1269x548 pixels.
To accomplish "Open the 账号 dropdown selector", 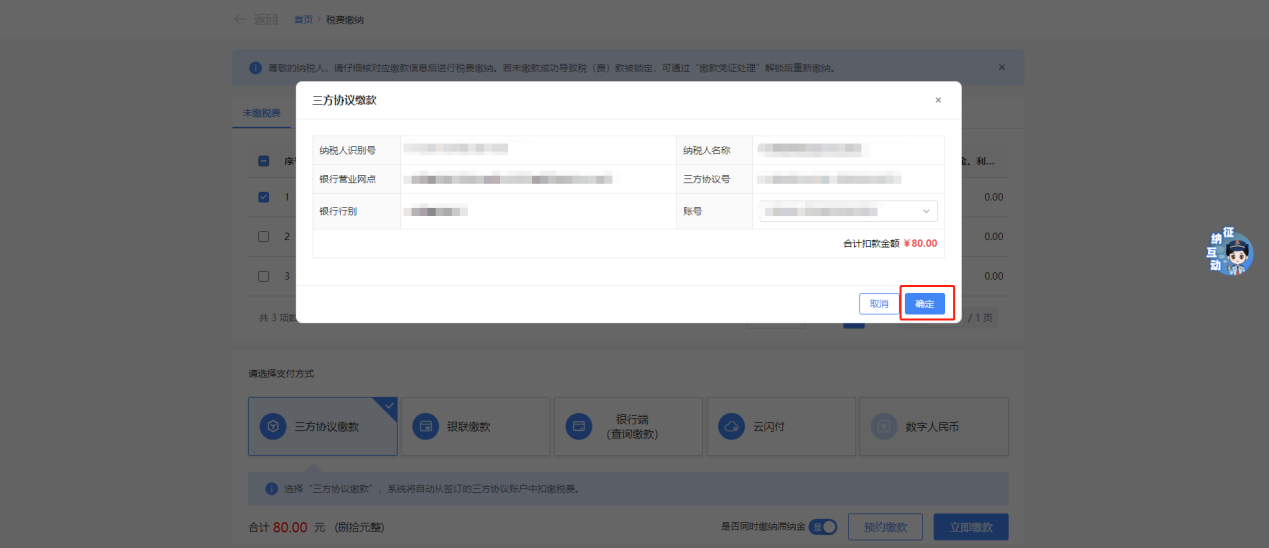I will click(x=847, y=211).
